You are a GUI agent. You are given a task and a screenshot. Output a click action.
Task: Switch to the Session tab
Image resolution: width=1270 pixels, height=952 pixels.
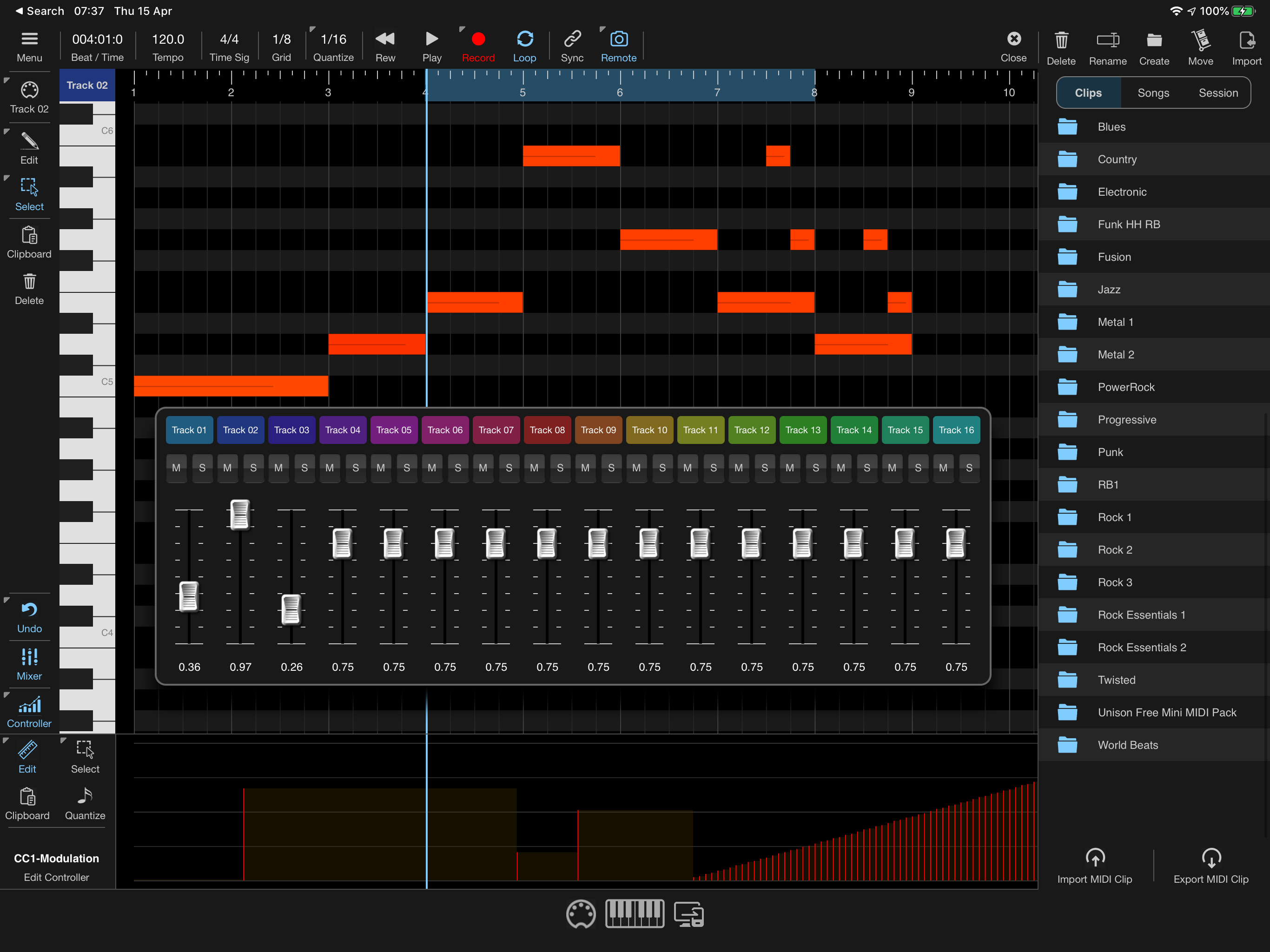1218,93
